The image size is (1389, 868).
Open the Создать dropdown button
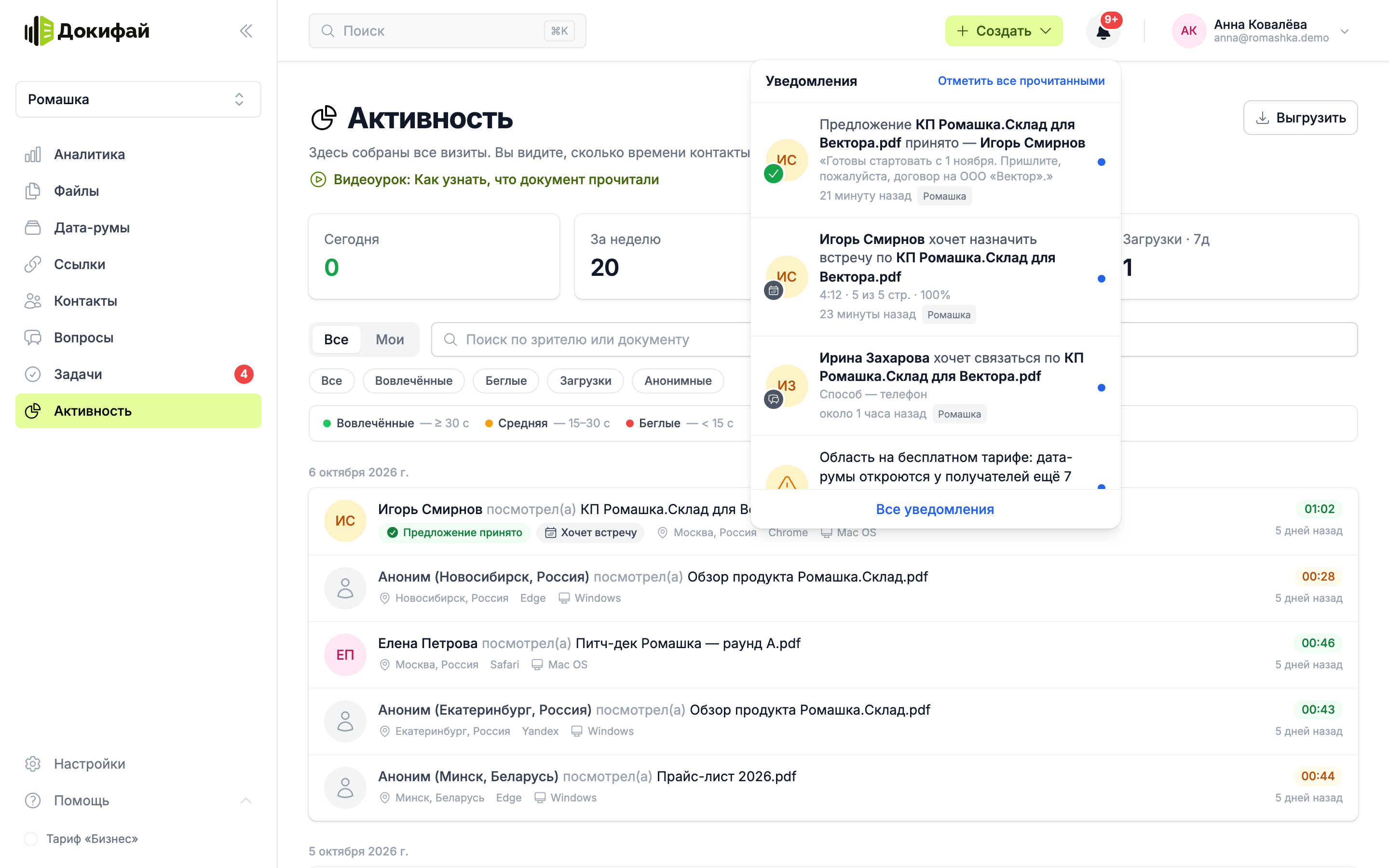pos(1004,31)
